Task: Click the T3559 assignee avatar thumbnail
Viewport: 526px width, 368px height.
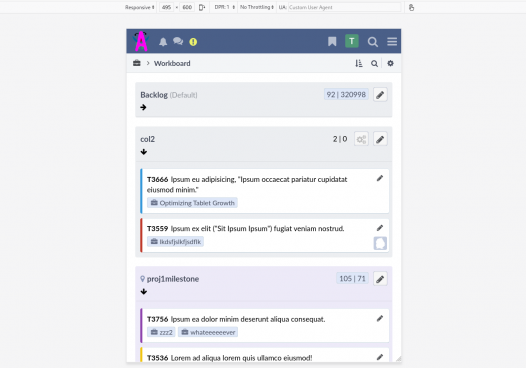Action: 380,243
